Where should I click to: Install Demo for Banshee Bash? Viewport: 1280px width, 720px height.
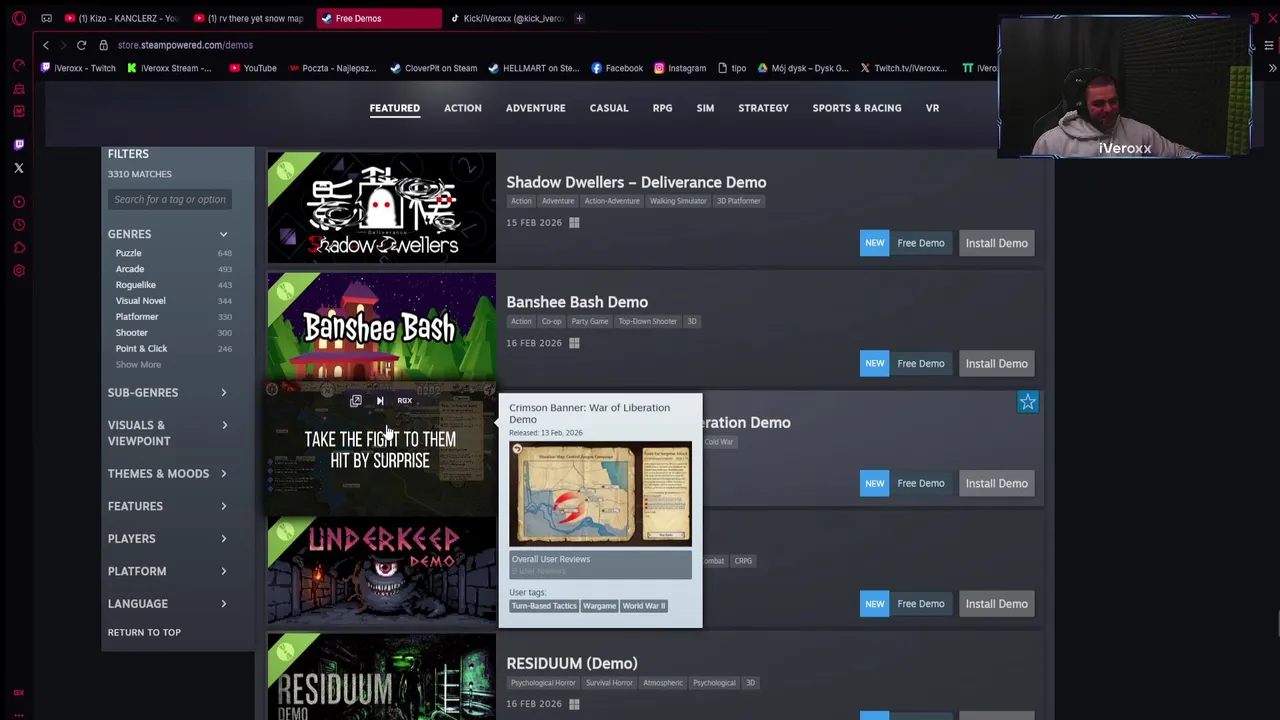(996, 364)
